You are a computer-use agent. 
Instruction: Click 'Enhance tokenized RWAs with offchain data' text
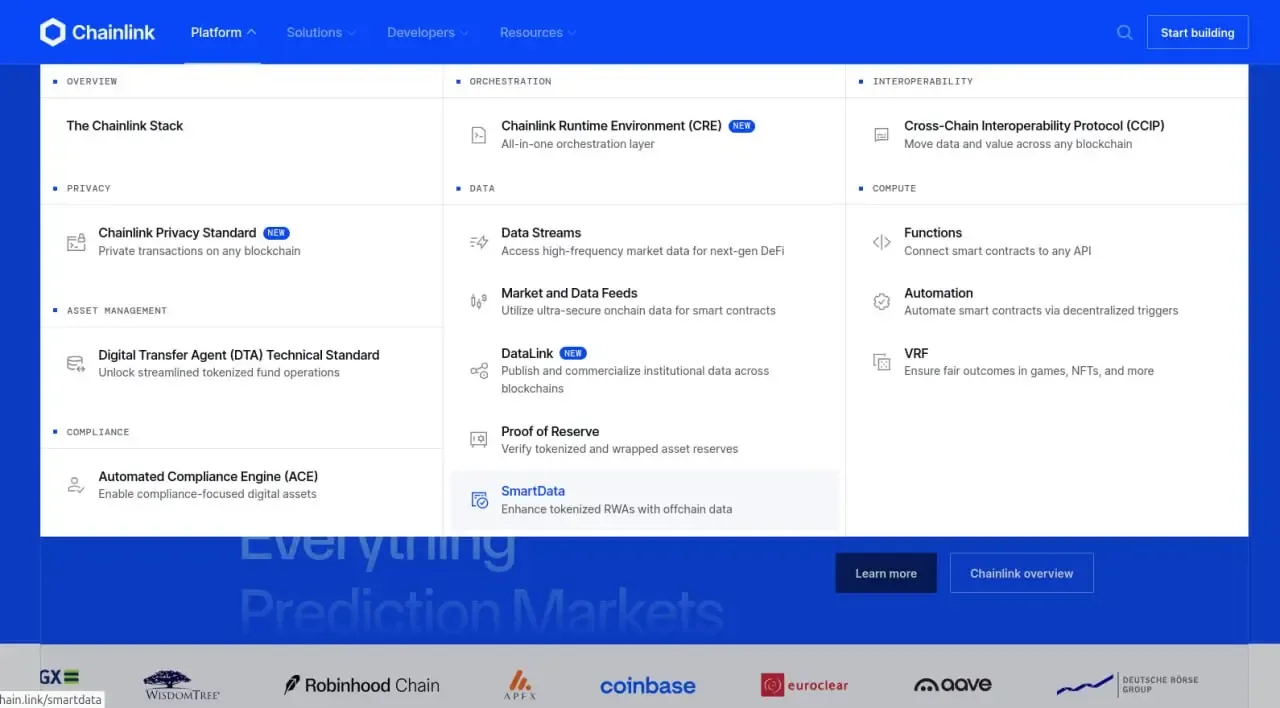[x=616, y=509]
